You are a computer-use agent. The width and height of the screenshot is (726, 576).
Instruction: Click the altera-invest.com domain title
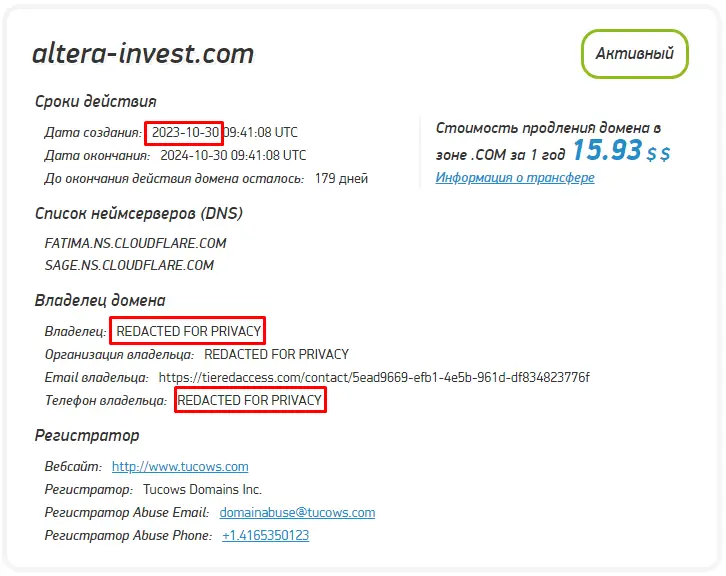(x=143, y=53)
